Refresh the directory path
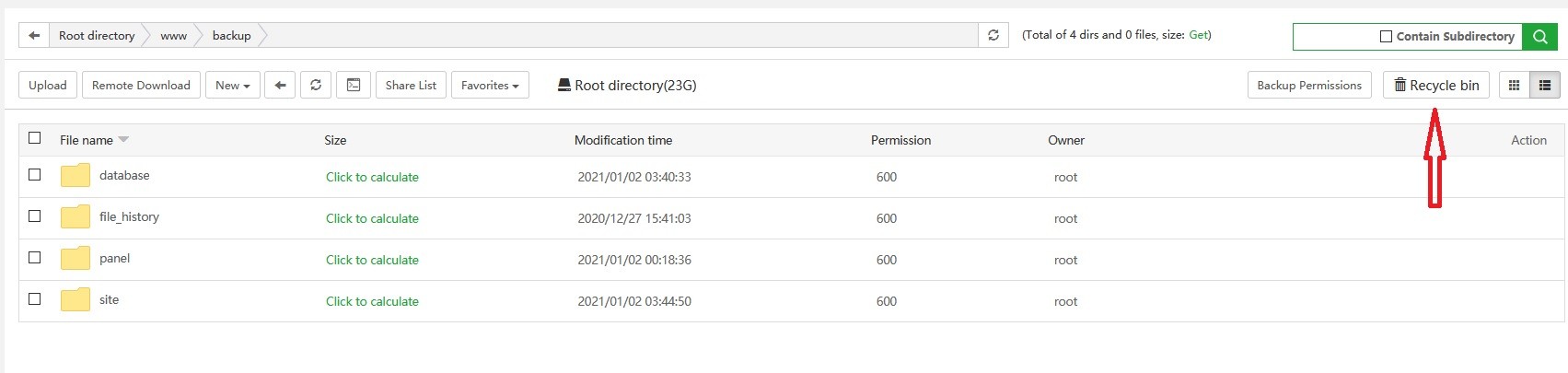The height and width of the screenshot is (373, 1568). coord(993,36)
